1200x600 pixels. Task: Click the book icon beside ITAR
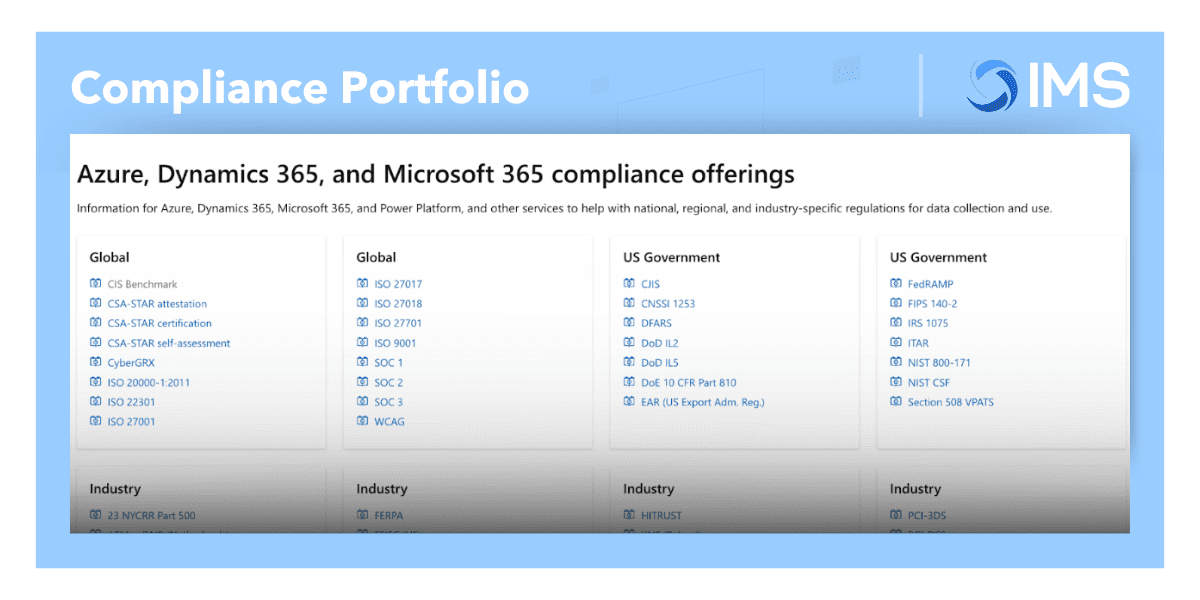coord(897,343)
